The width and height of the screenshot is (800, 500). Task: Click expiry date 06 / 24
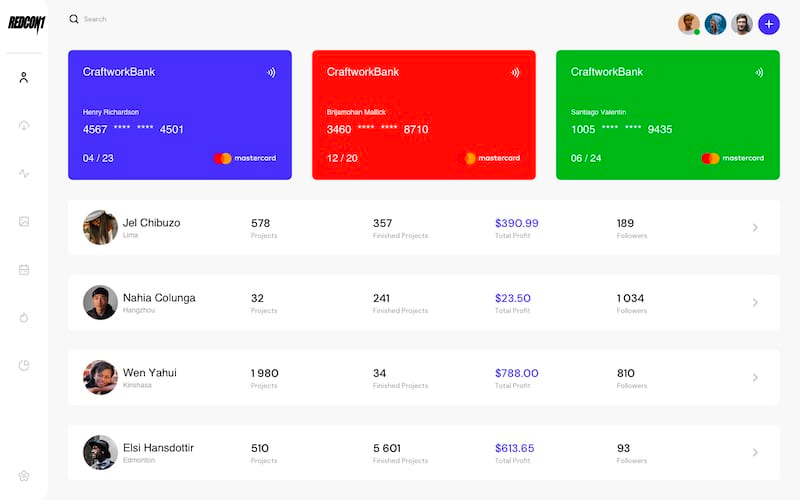point(586,158)
